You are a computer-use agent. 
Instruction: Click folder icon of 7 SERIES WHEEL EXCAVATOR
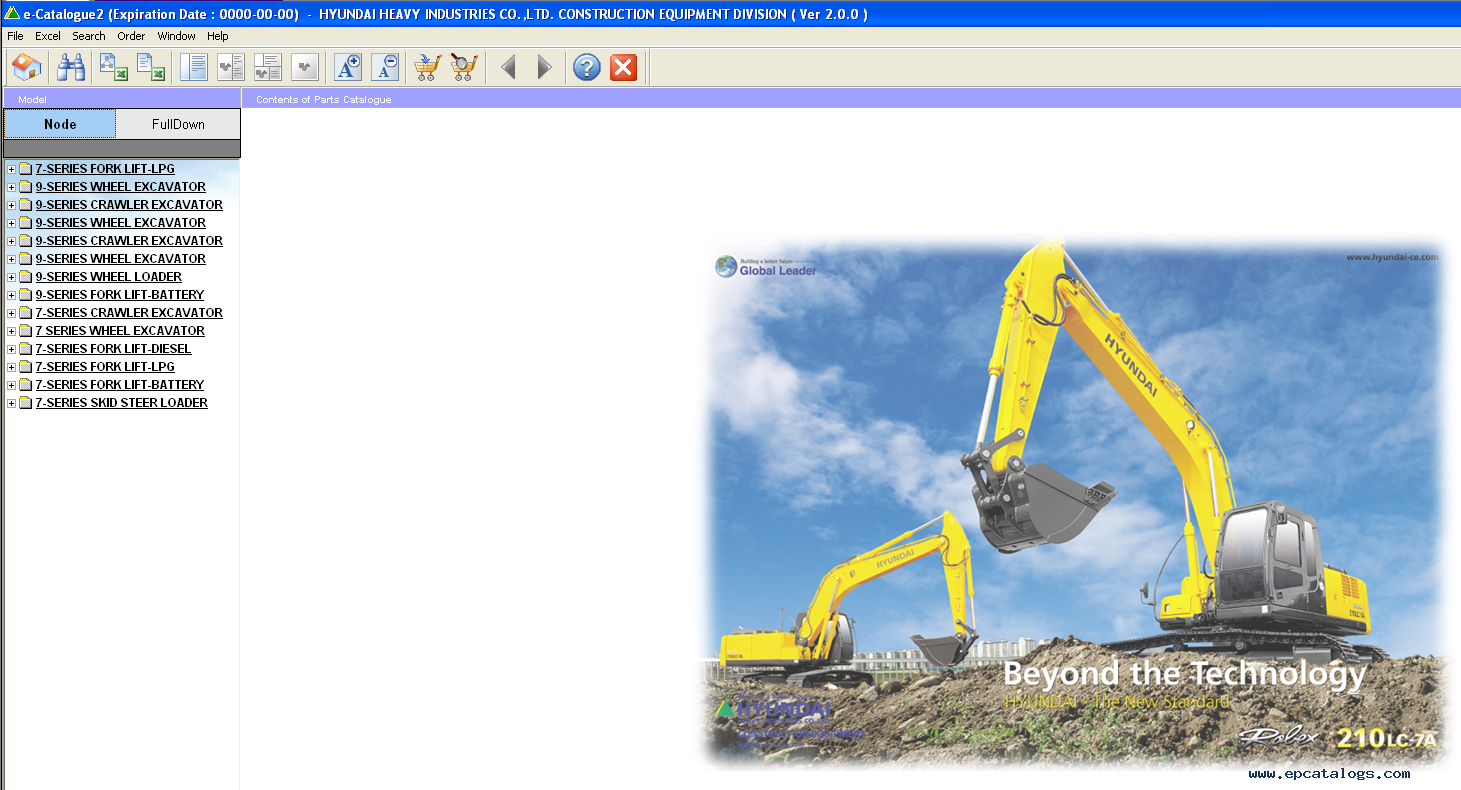[x=26, y=331]
